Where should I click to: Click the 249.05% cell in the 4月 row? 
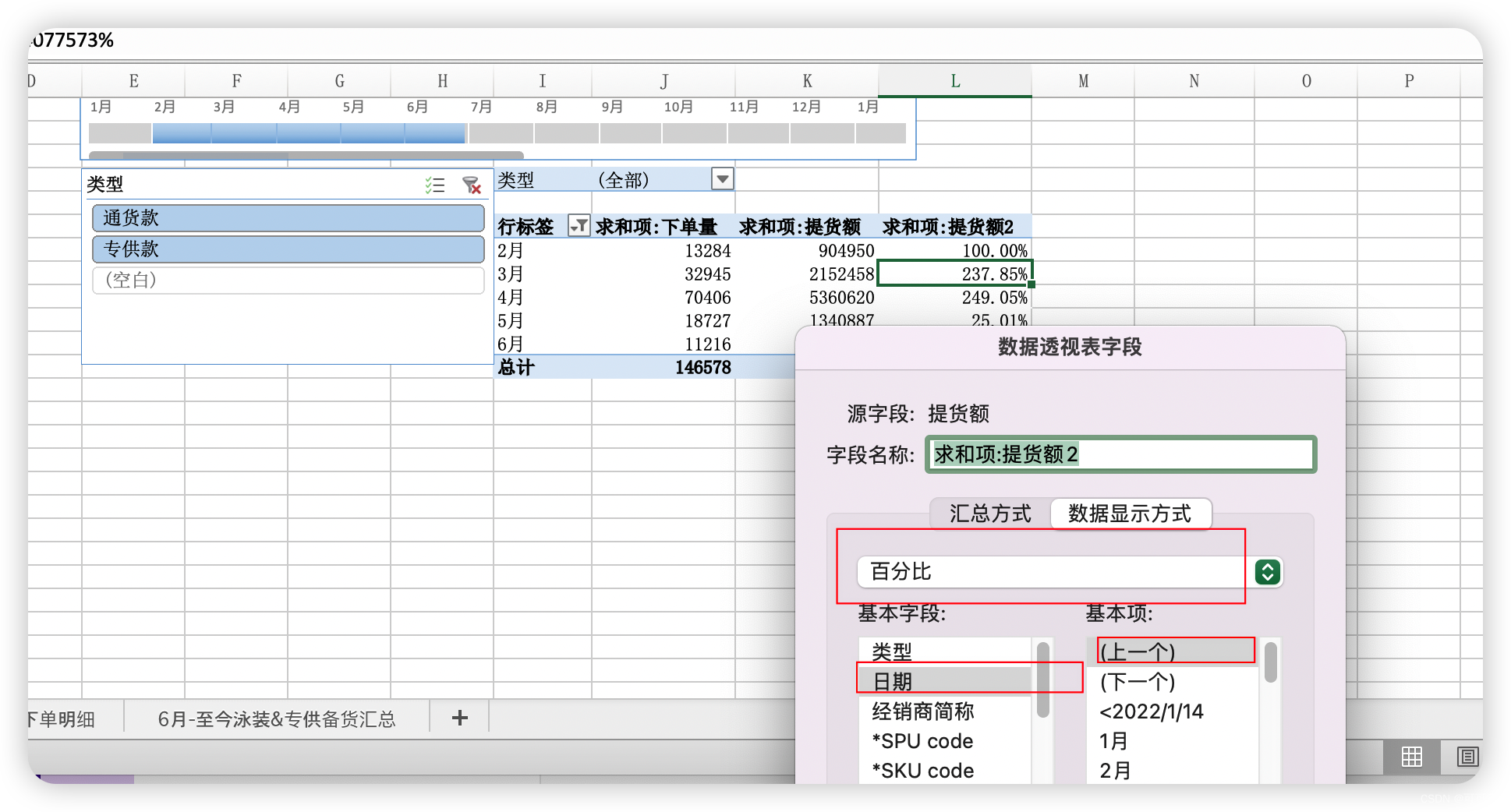tap(955, 297)
